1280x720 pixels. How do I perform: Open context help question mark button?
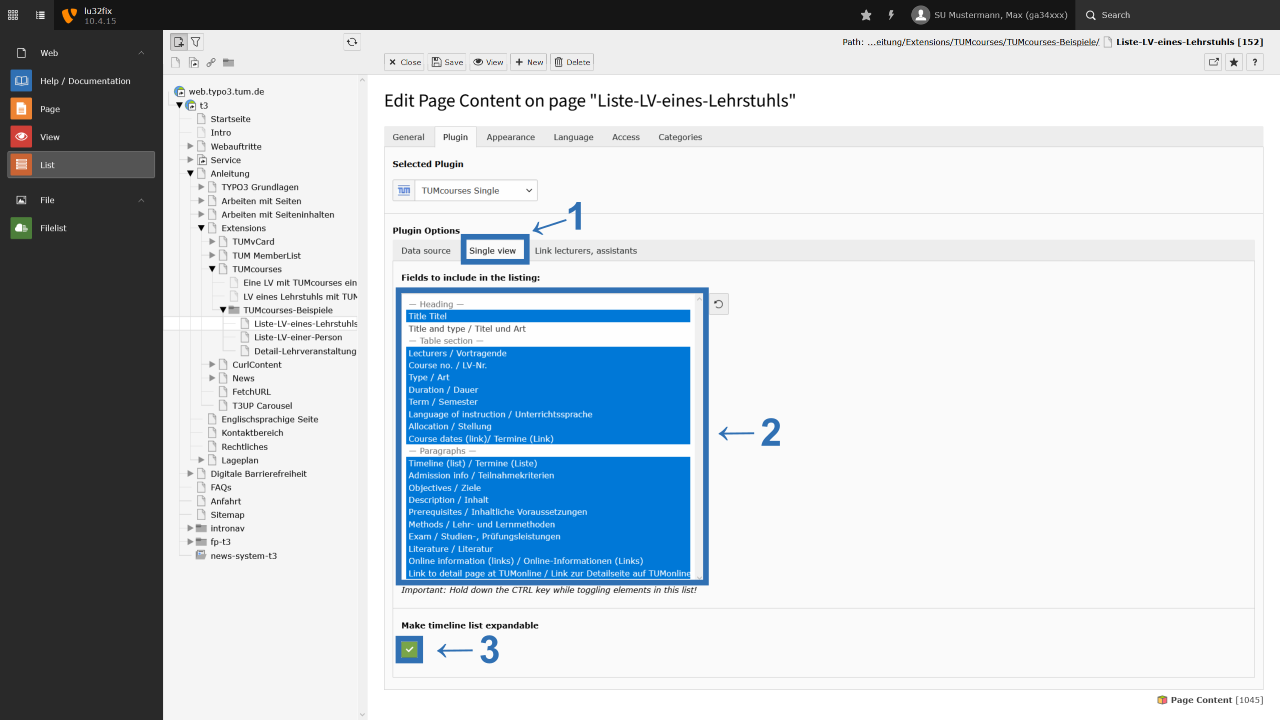tap(1255, 62)
